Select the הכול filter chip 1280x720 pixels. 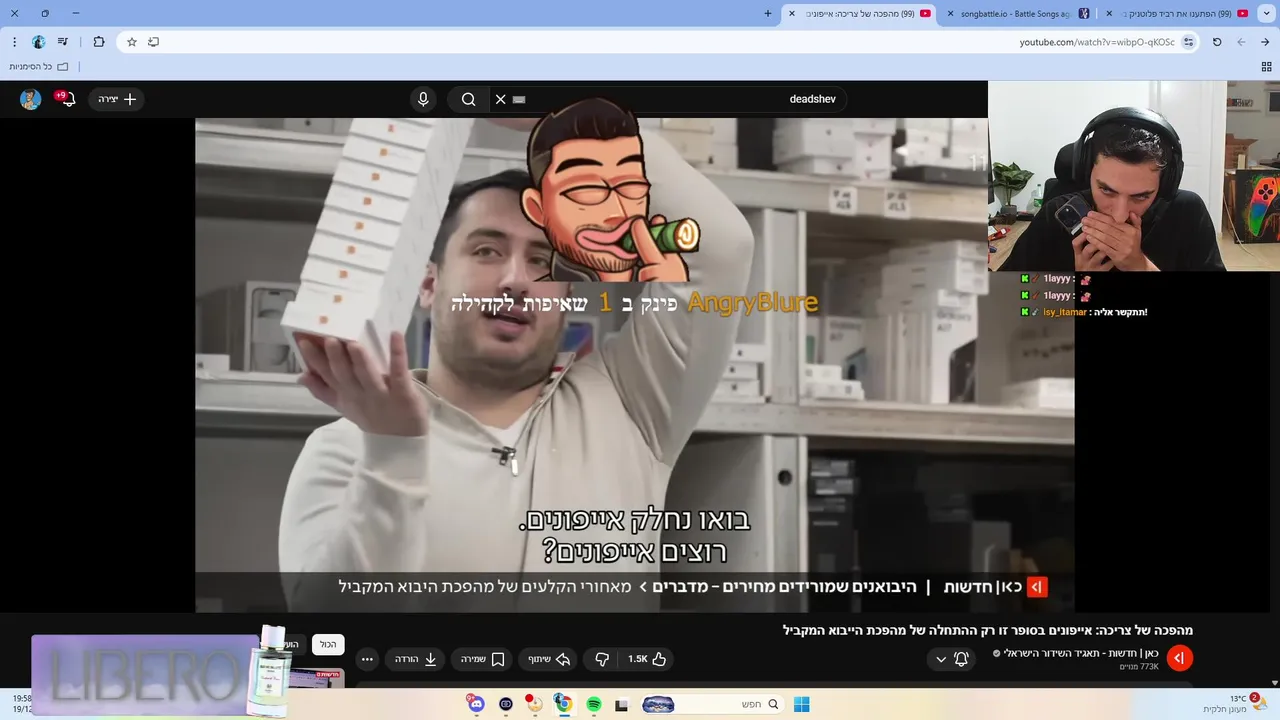[328, 645]
